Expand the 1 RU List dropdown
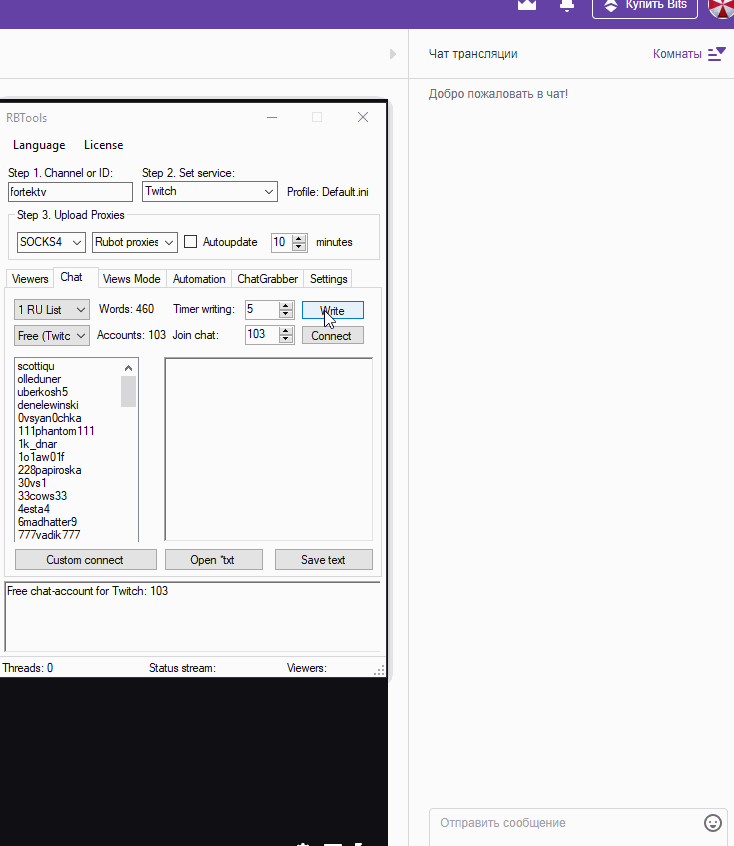This screenshot has height=846, width=734. coord(81,310)
